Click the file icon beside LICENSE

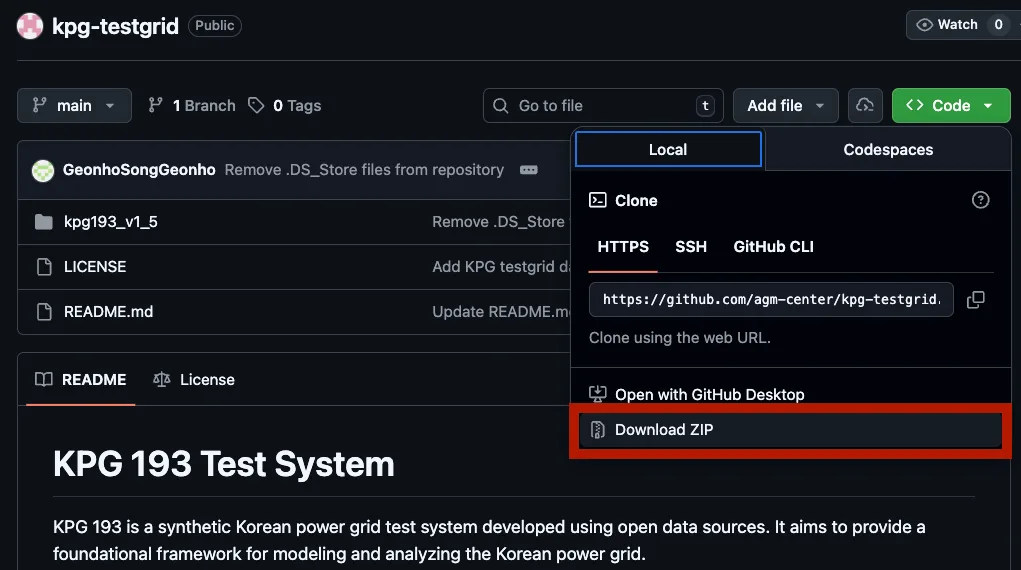pos(44,266)
